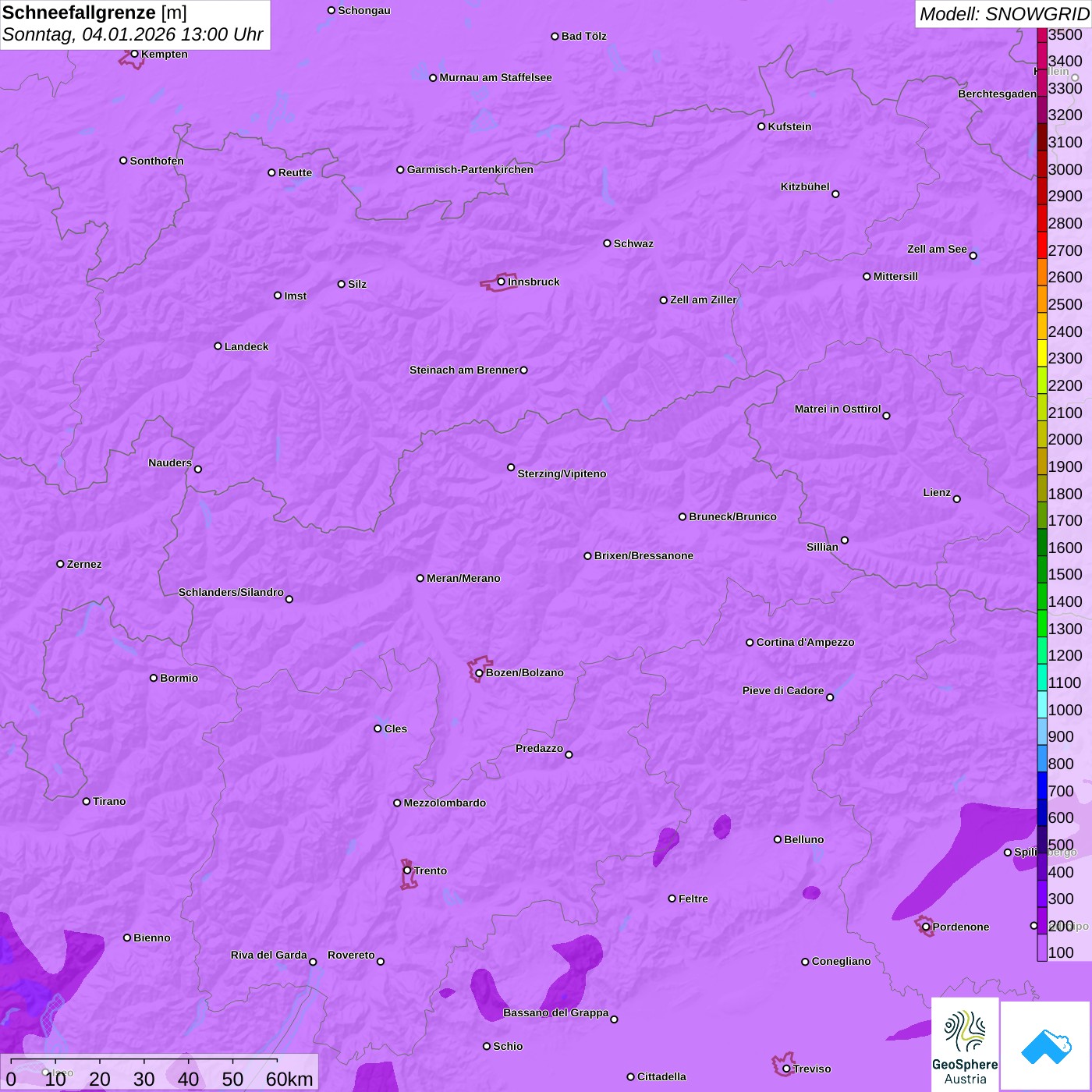Click the Tirano location dot
Screen dimensions: 1092x1092
[86, 801]
